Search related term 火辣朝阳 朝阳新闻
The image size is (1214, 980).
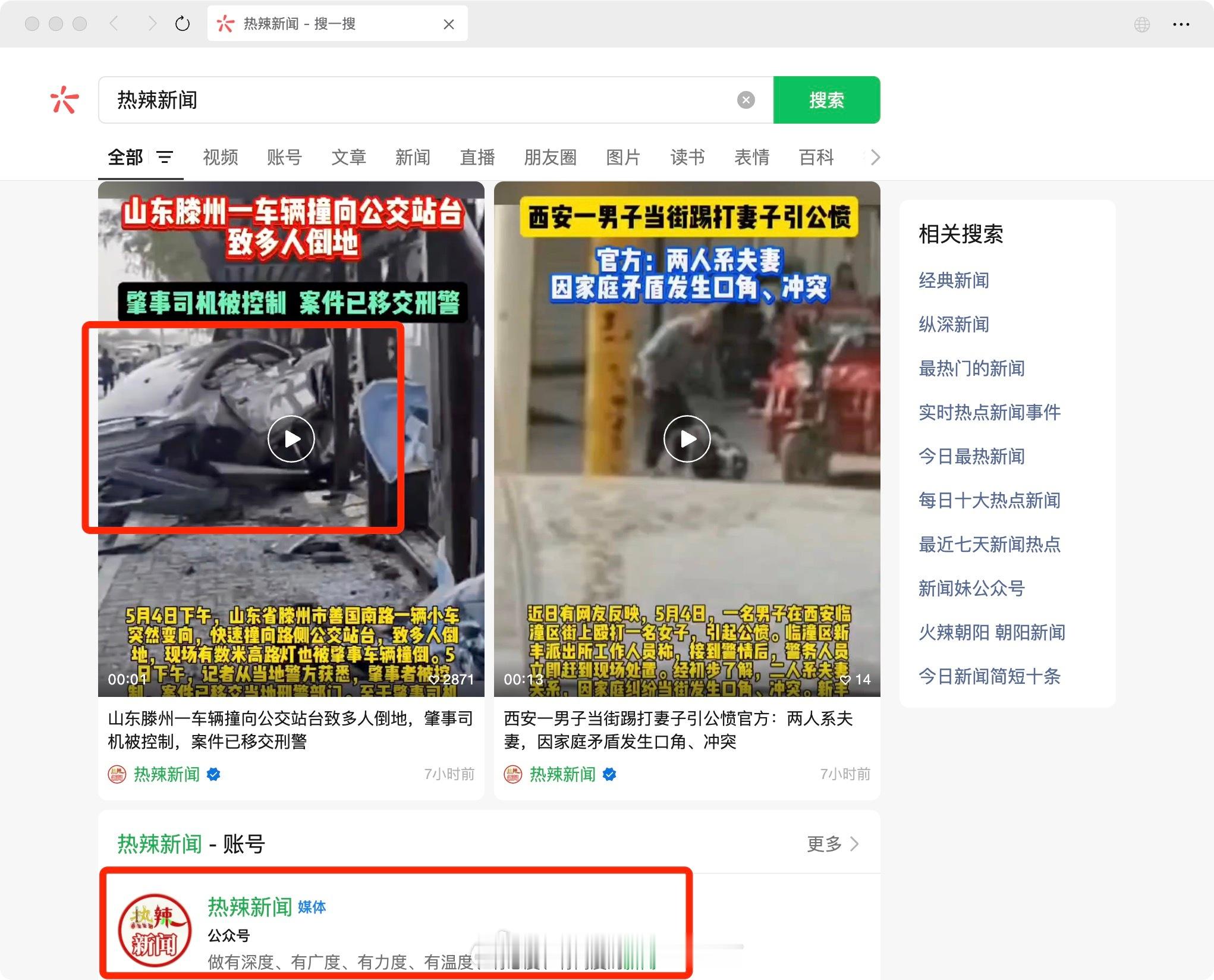pyautogui.click(x=992, y=632)
